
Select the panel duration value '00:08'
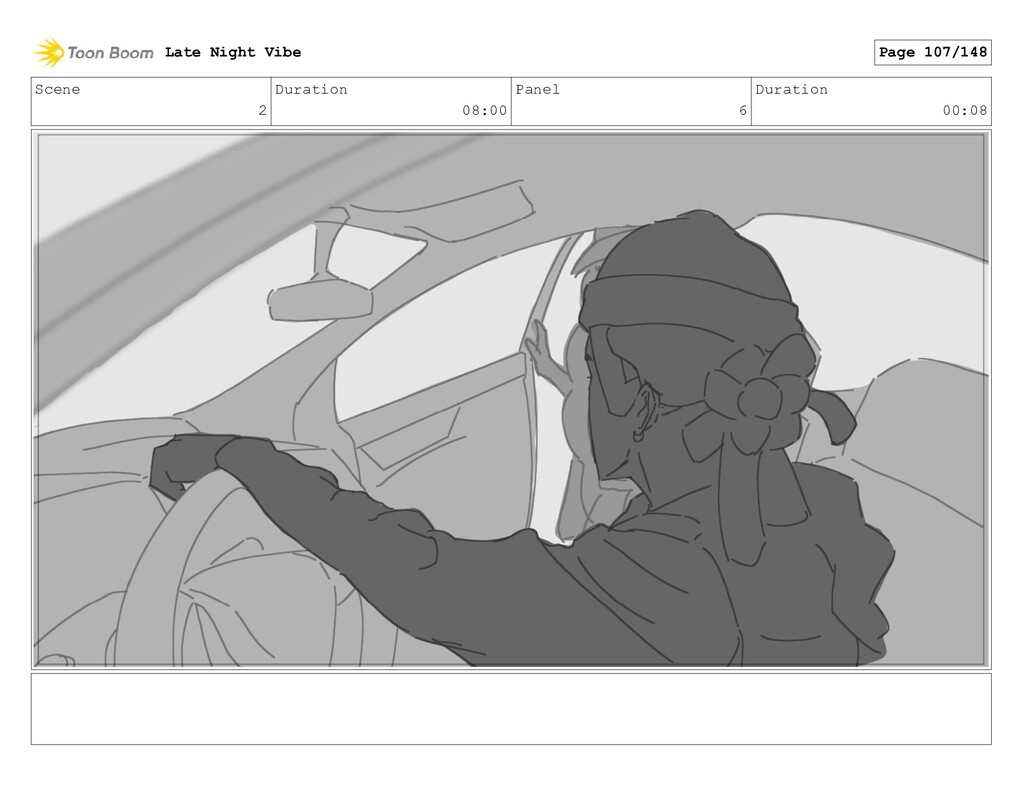pyautogui.click(x=965, y=110)
